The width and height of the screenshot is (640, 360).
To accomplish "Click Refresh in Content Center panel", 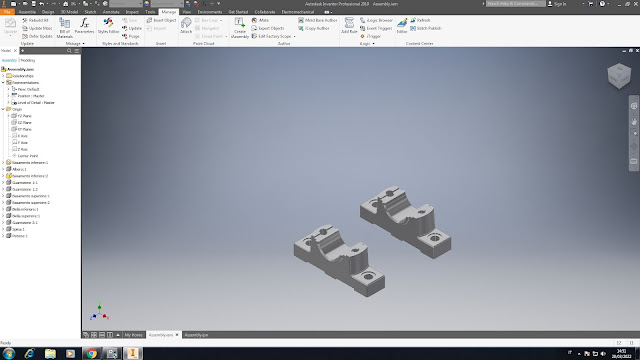I will coord(420,20).
